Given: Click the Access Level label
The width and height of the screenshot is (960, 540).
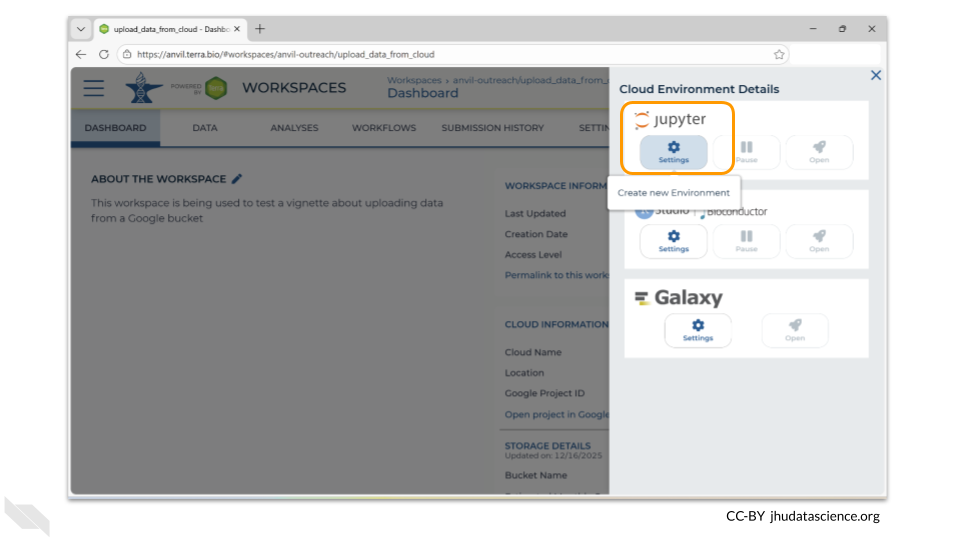Looking at the screenshot, I should tap(533, 255).
